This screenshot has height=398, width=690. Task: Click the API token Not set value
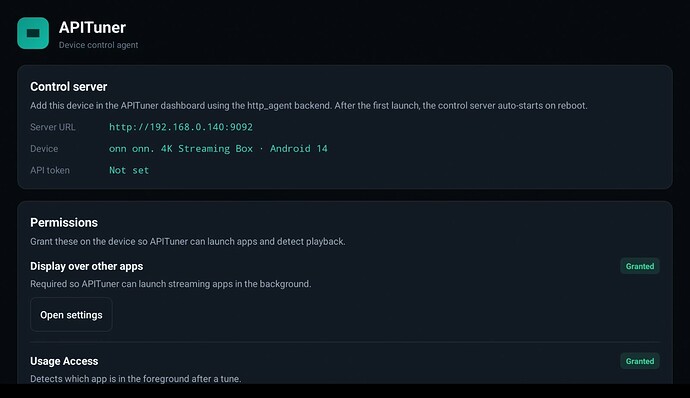(x=129, y=170)
